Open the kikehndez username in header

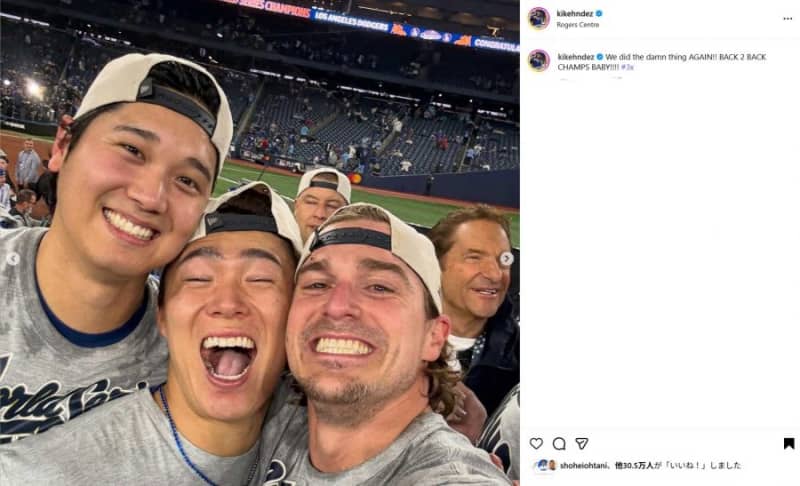tap(575, 13)
